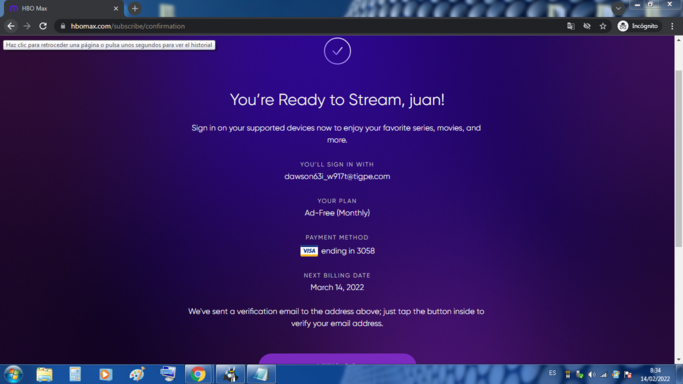This screenshot has height=384, width=683.
Task: Open File Explorer from the taskbar
Action: [x=44, y=374]
